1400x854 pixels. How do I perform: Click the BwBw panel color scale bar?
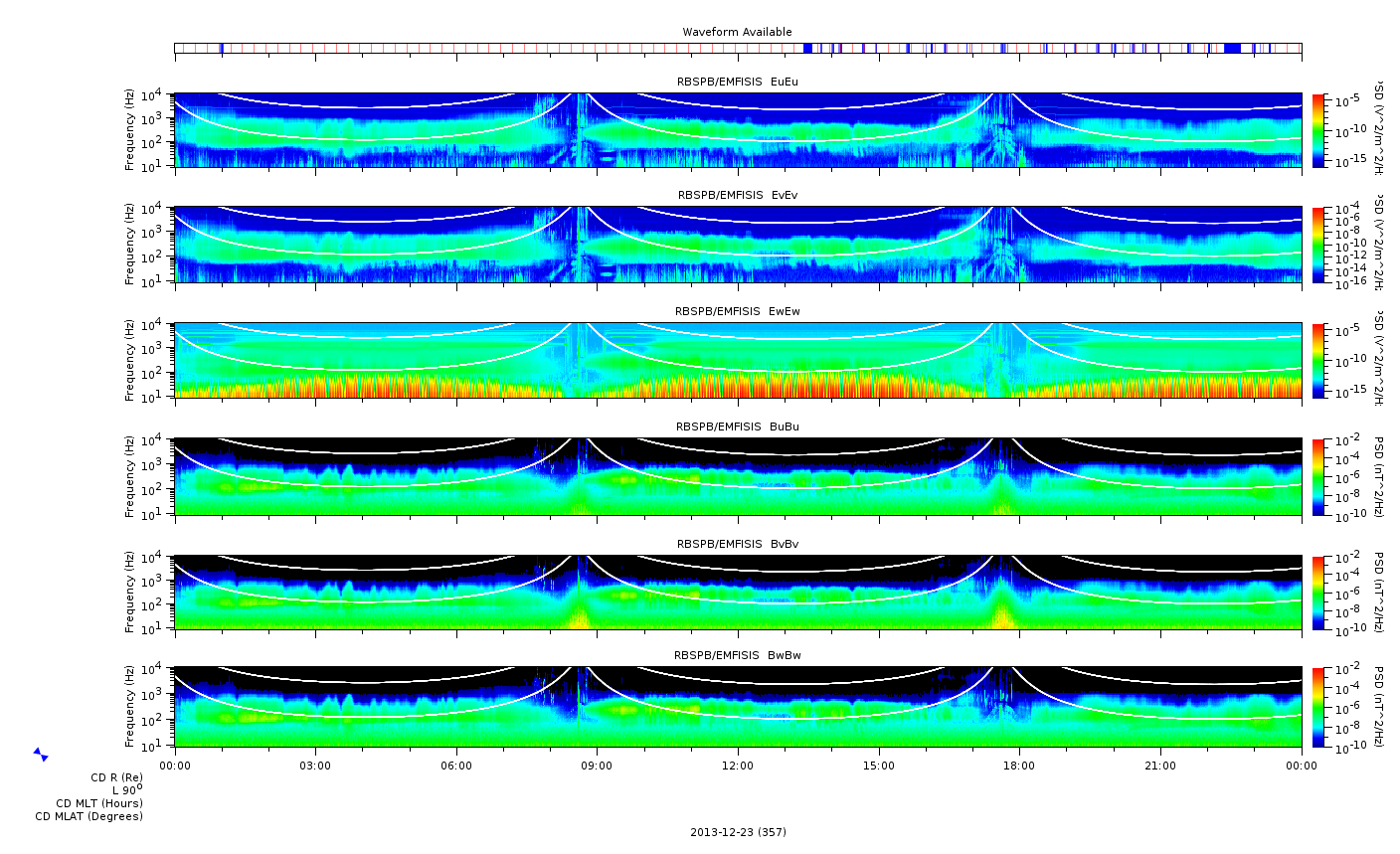pos(1318,707)
